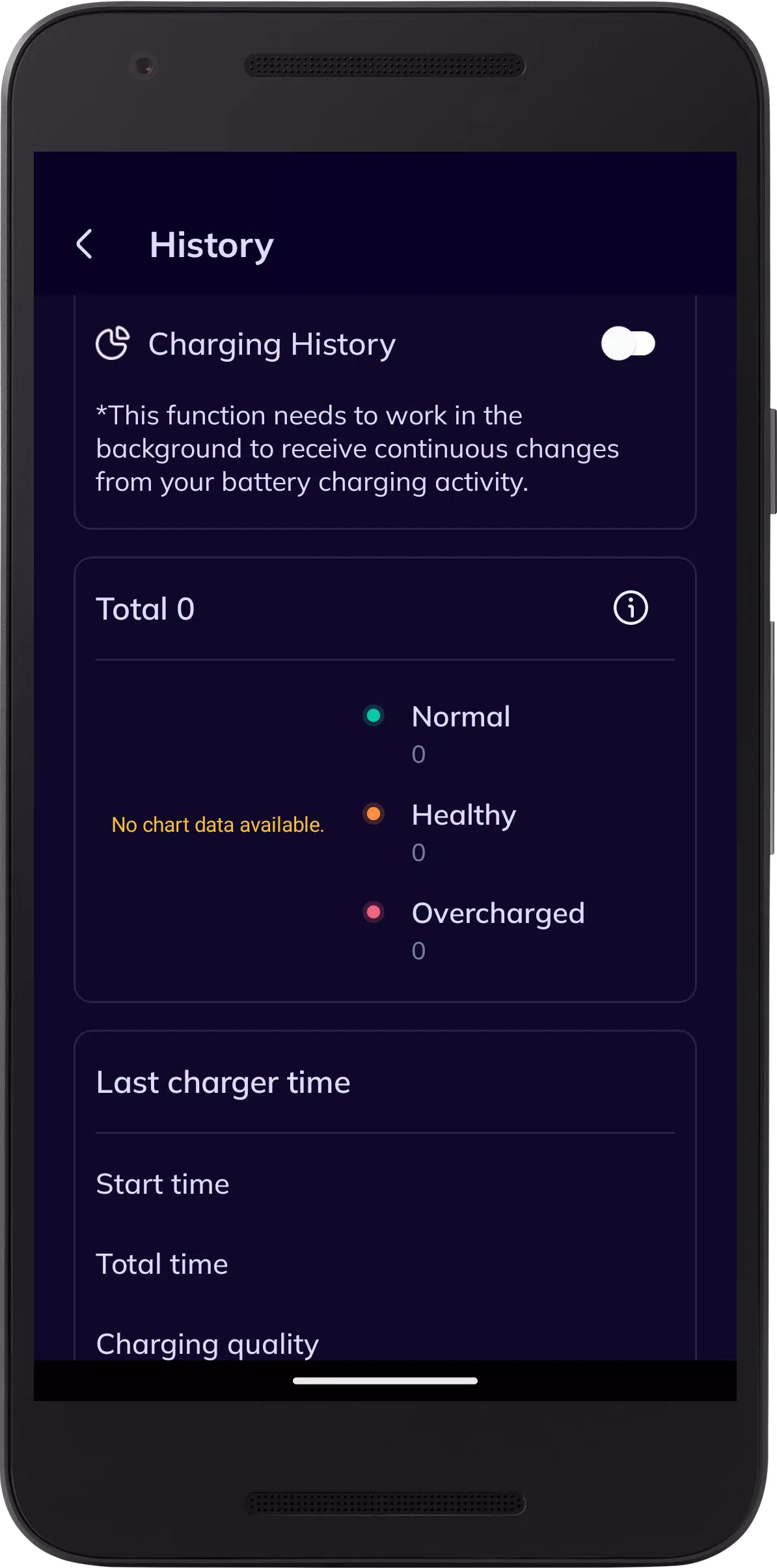Tap the Total time row

385,1264
